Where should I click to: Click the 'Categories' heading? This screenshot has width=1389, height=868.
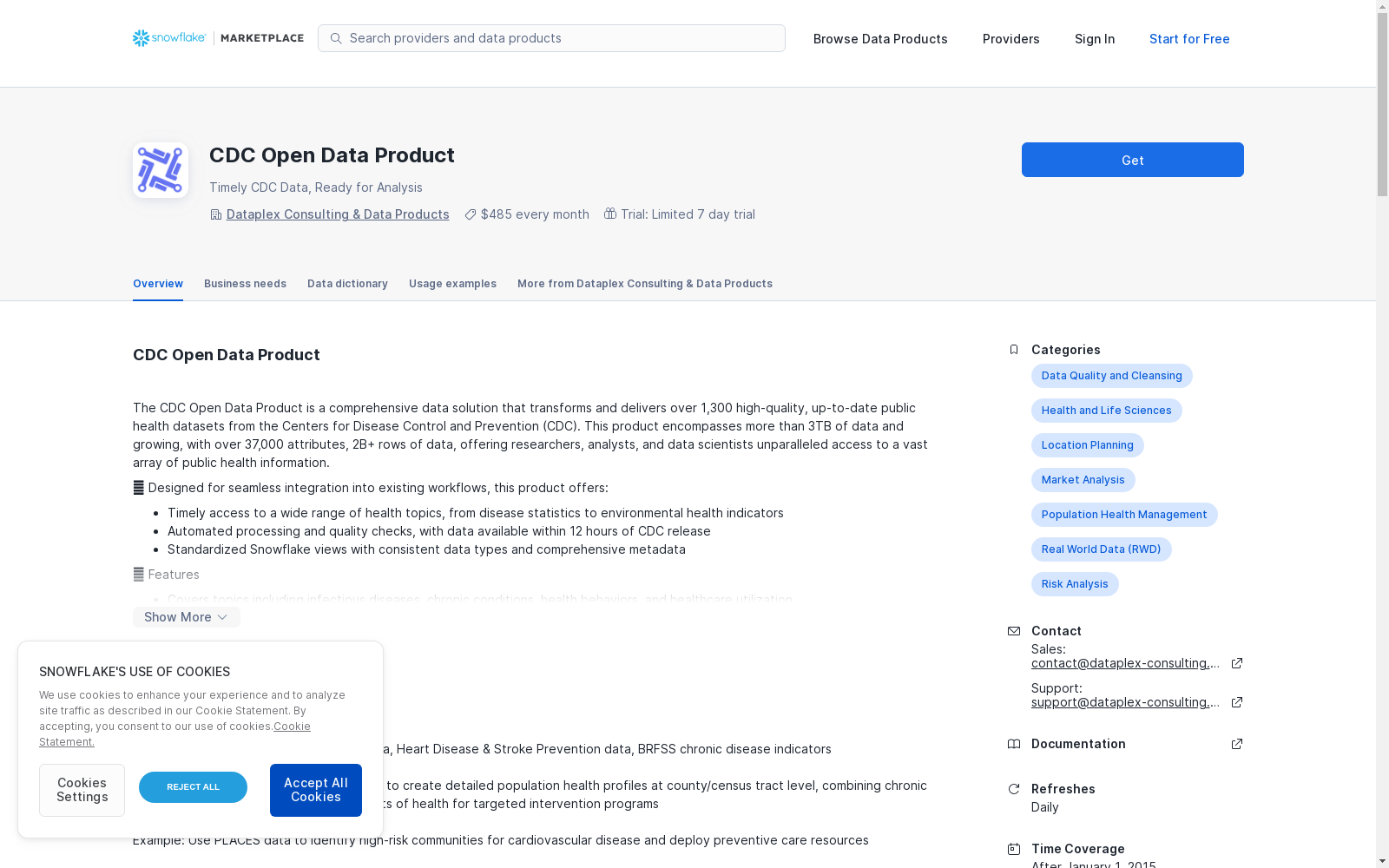point(1066,350)
